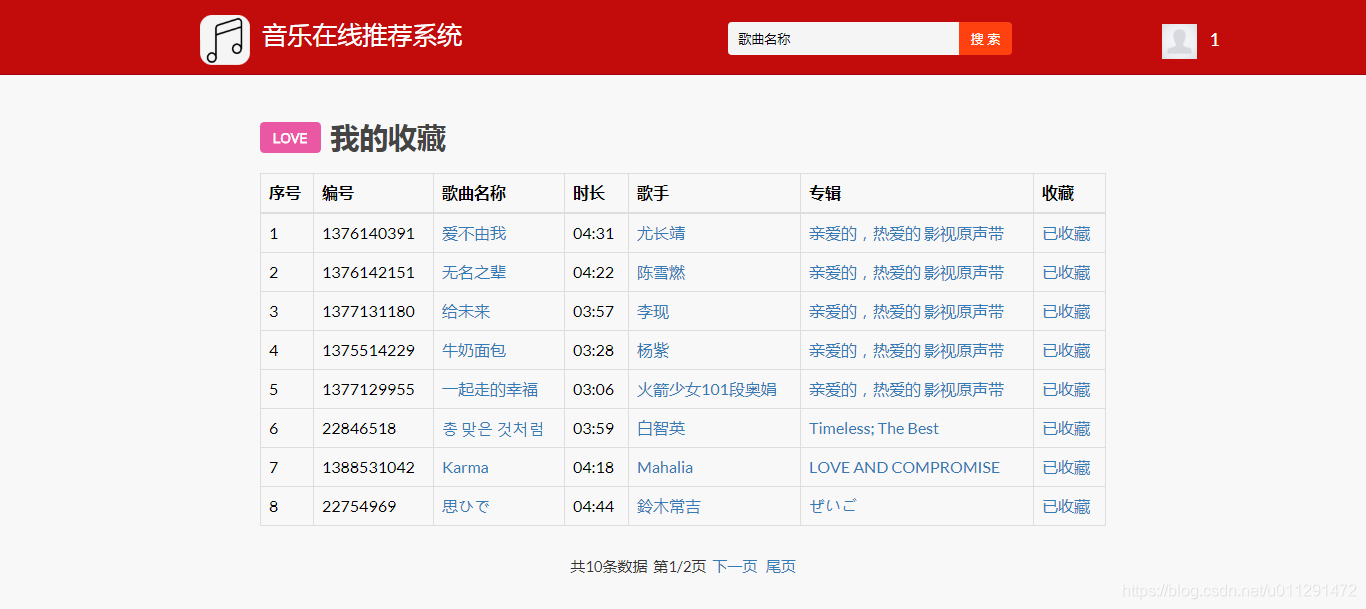This screenshot has height=609, width=1366.
Task: Select song ID 1376142151
Action: 368,273
